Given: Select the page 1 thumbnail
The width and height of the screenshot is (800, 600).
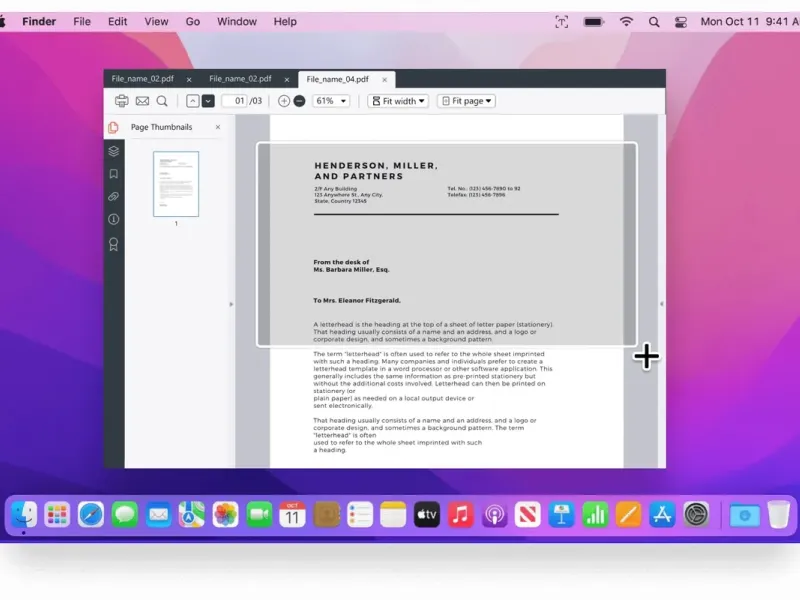Looking at the screenshot, I should coord(176,184).
